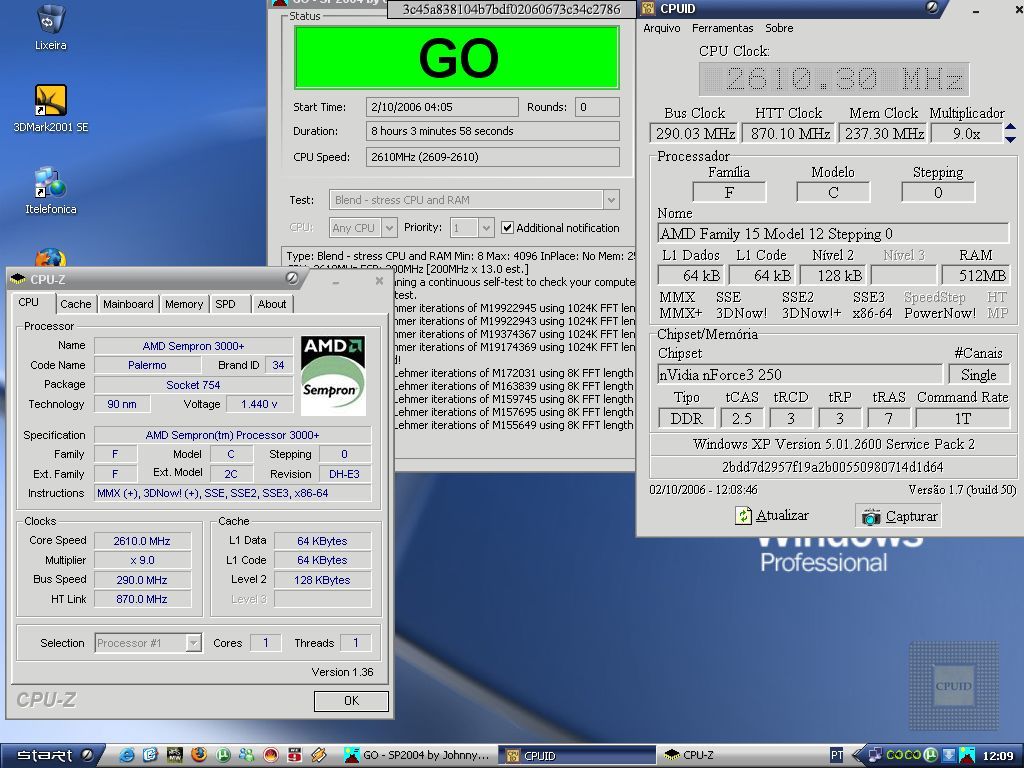Viewport: 1024px width, 768px height.
Task: Click the Capturar button in CPUID
Action: 899,516
